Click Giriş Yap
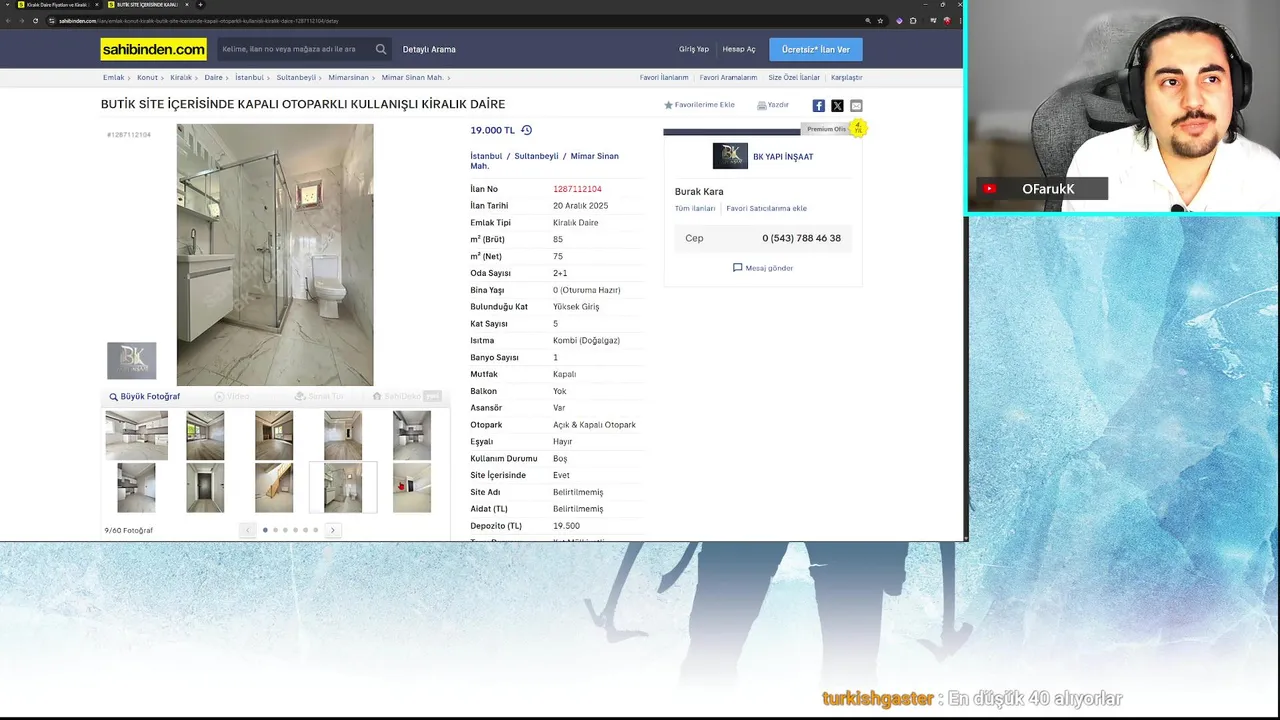The width and height of the screenshot is (1280, 720). pyautogui.click(x=694, y=49)
